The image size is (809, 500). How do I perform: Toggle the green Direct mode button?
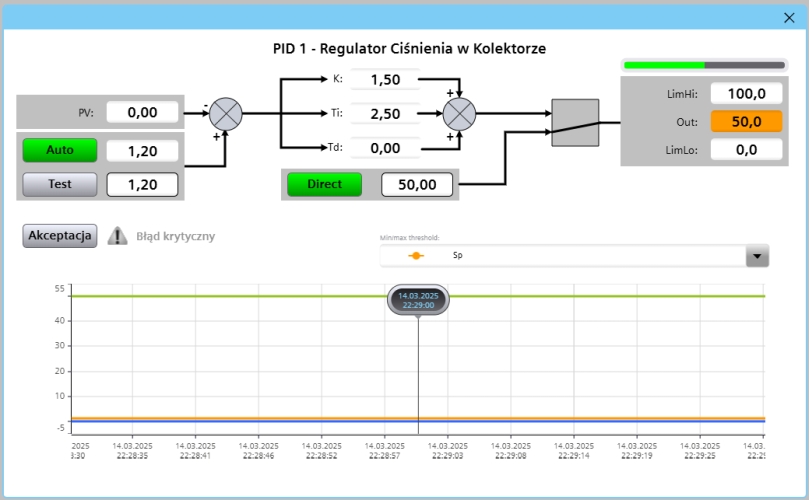[x=324, y=185]
